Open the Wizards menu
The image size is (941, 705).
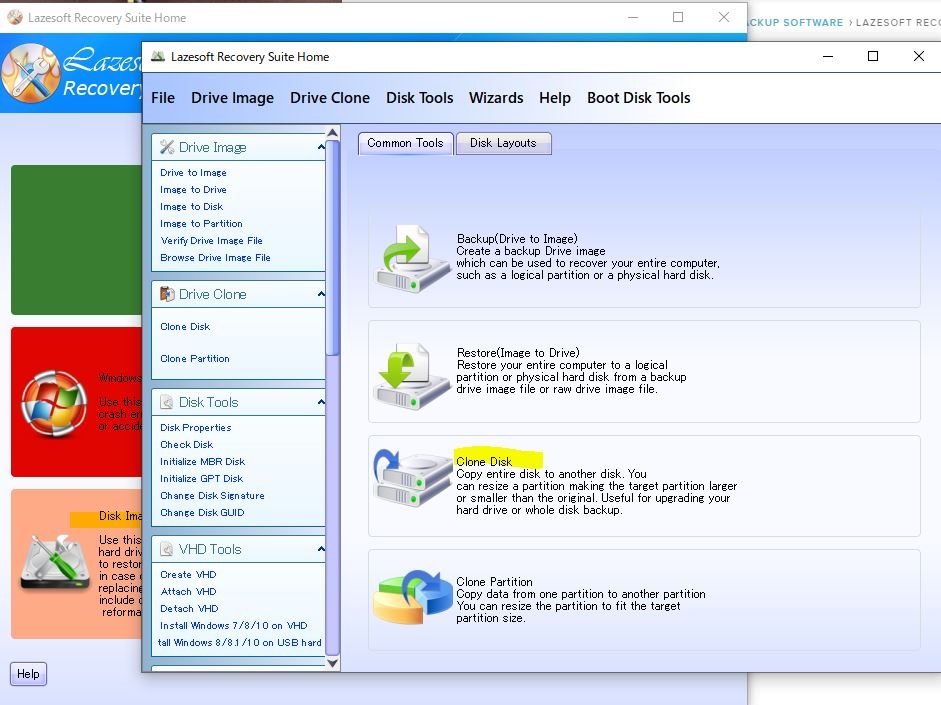click(496, 98)
